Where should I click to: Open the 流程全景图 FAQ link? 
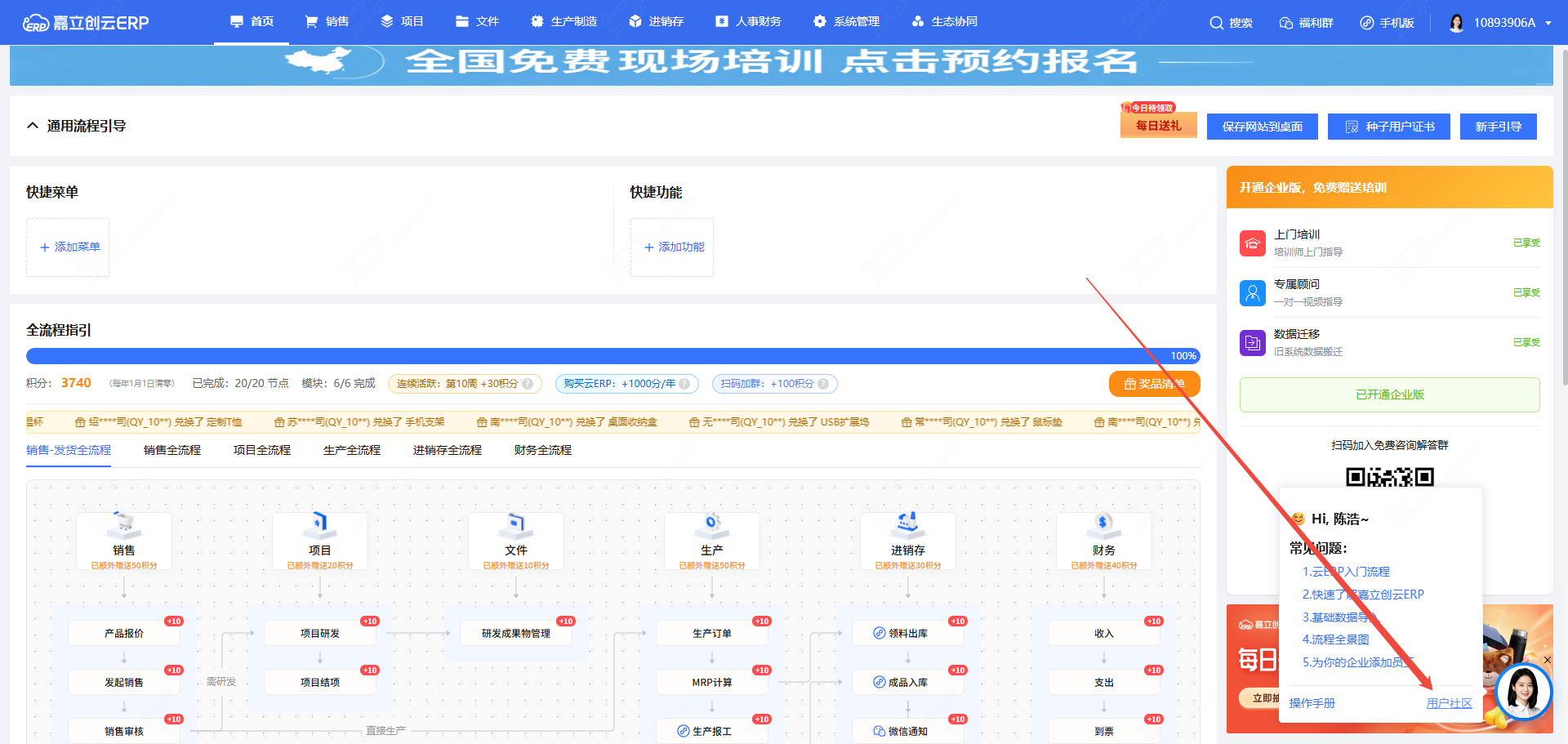[x=1336, y=639]
